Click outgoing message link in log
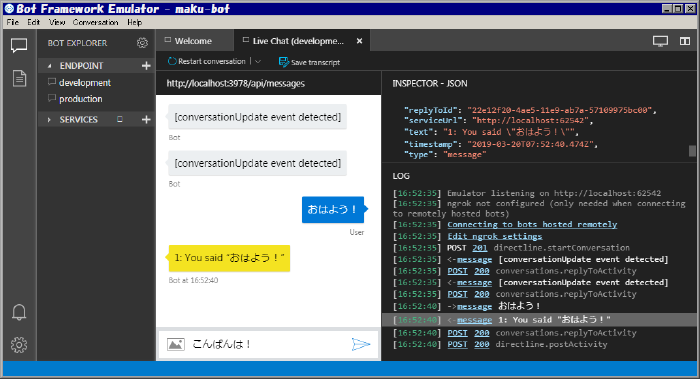Screen dimensions: 700x379 [474, 307]
